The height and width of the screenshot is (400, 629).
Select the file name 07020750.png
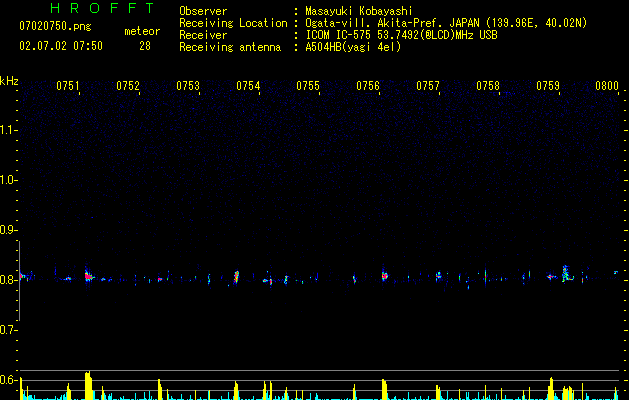pos(55,27)
